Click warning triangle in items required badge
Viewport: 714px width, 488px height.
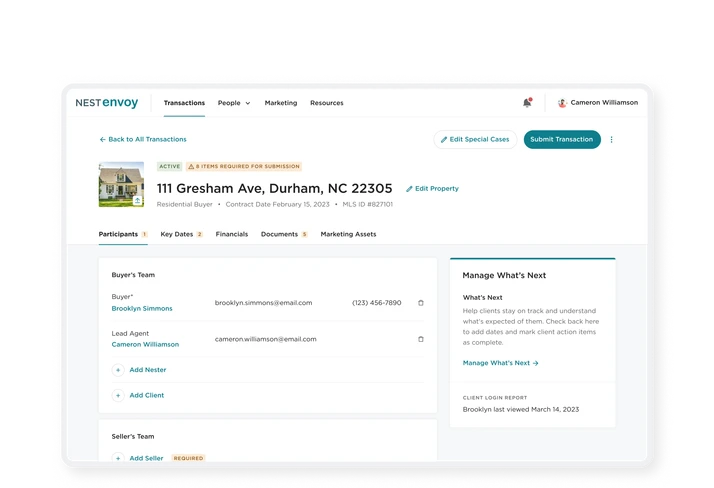pyautogui.click(x=191, y=167)
